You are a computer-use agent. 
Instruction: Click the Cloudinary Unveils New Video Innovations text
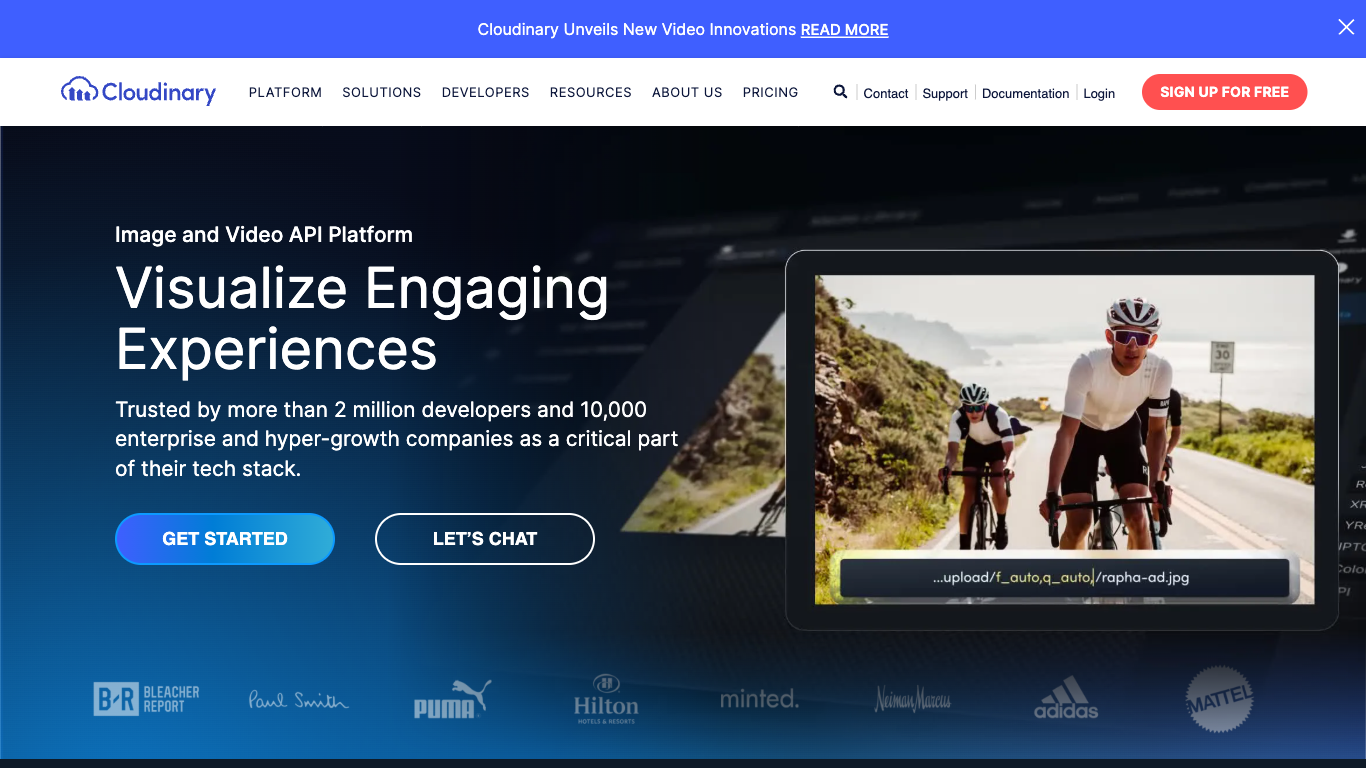tap(637, 30)
